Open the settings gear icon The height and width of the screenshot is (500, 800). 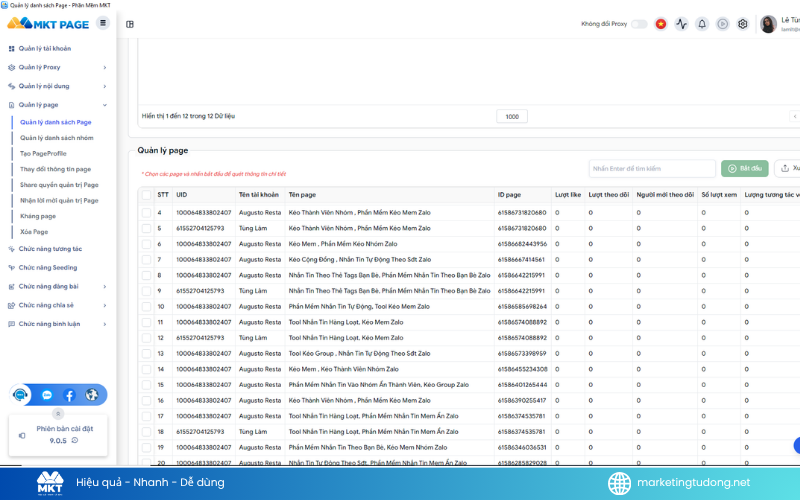[743, 24]
